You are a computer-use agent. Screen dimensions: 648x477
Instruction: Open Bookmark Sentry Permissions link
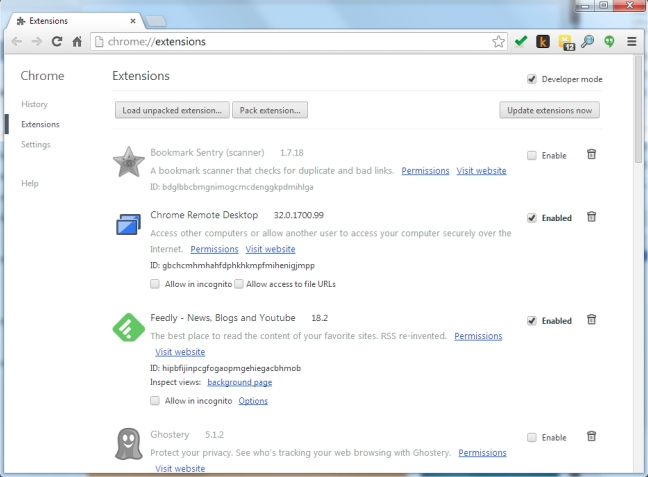click(425, 171)
